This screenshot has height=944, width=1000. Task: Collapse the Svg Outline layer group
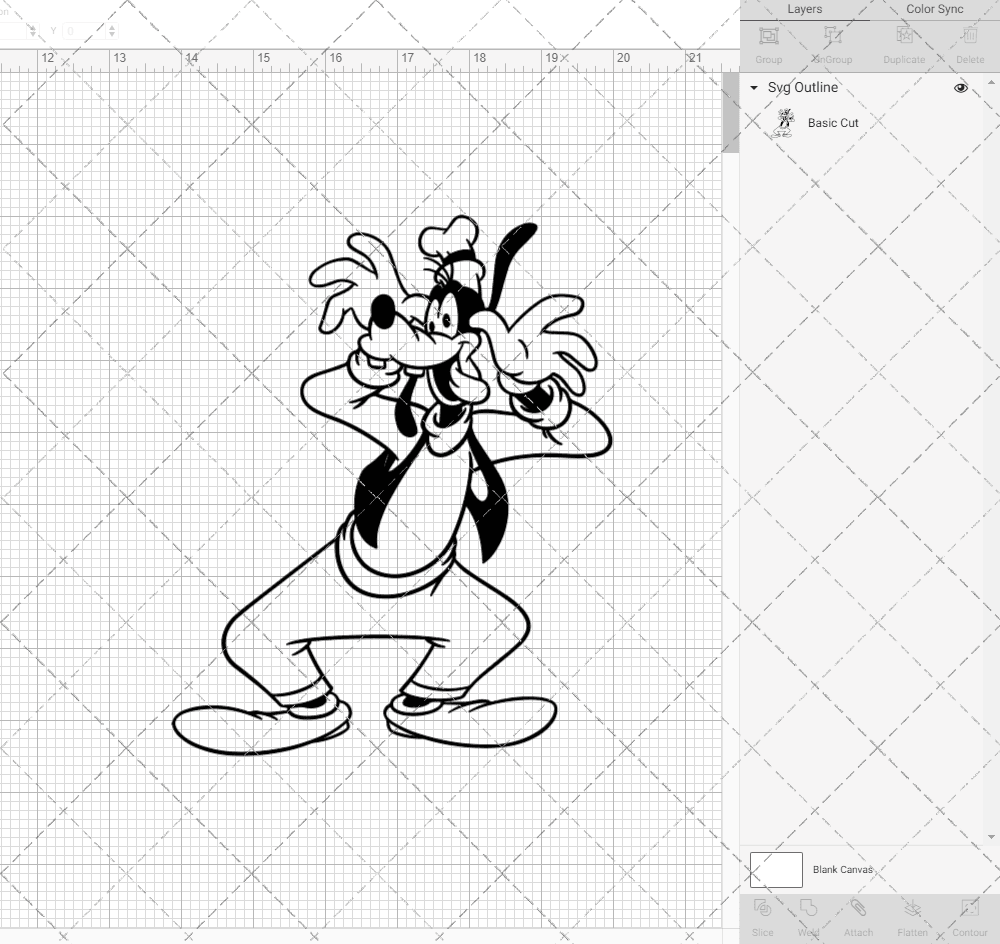pos(753,88)
